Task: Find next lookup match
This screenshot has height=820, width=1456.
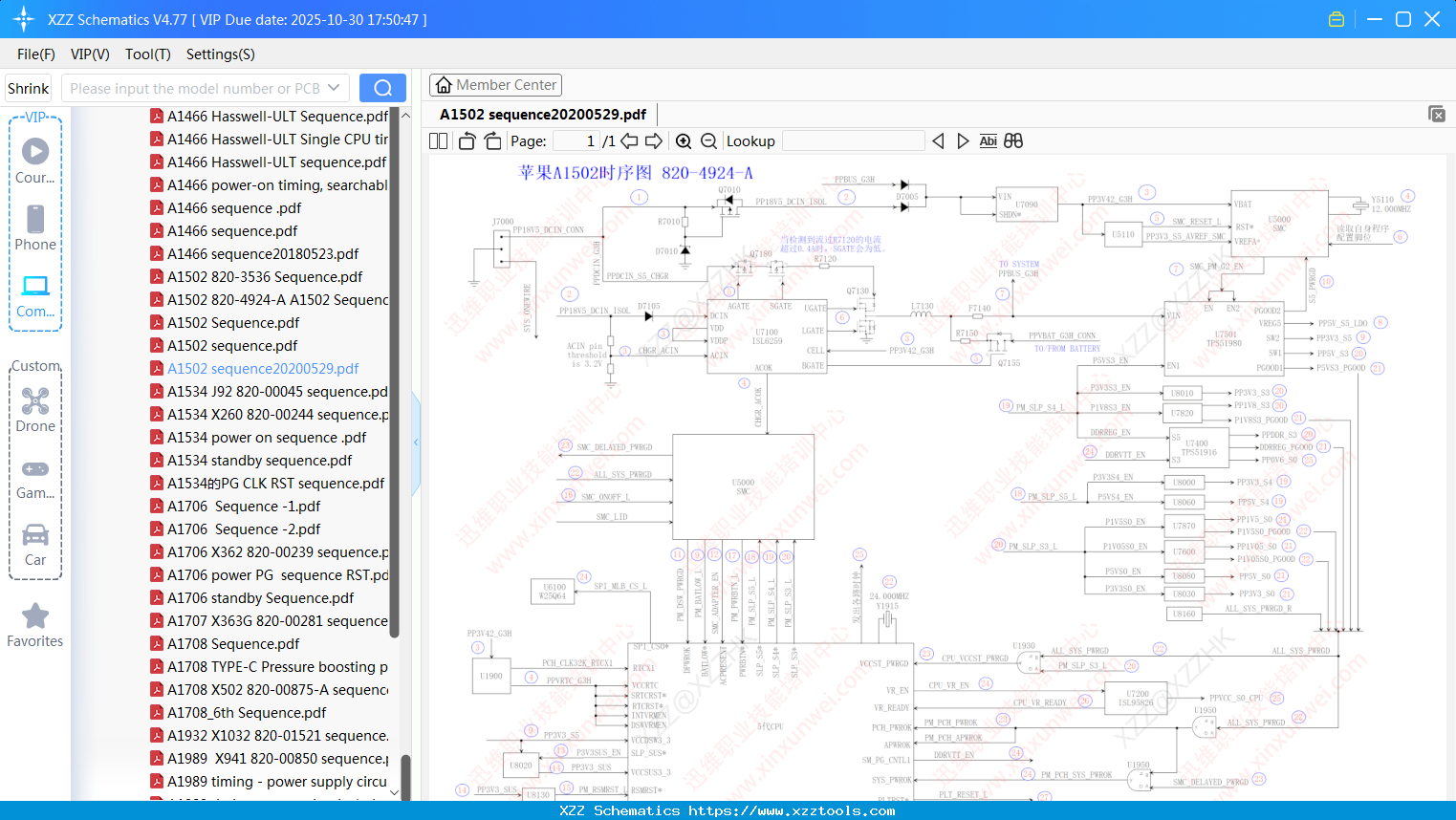Action: coord(964,140)
